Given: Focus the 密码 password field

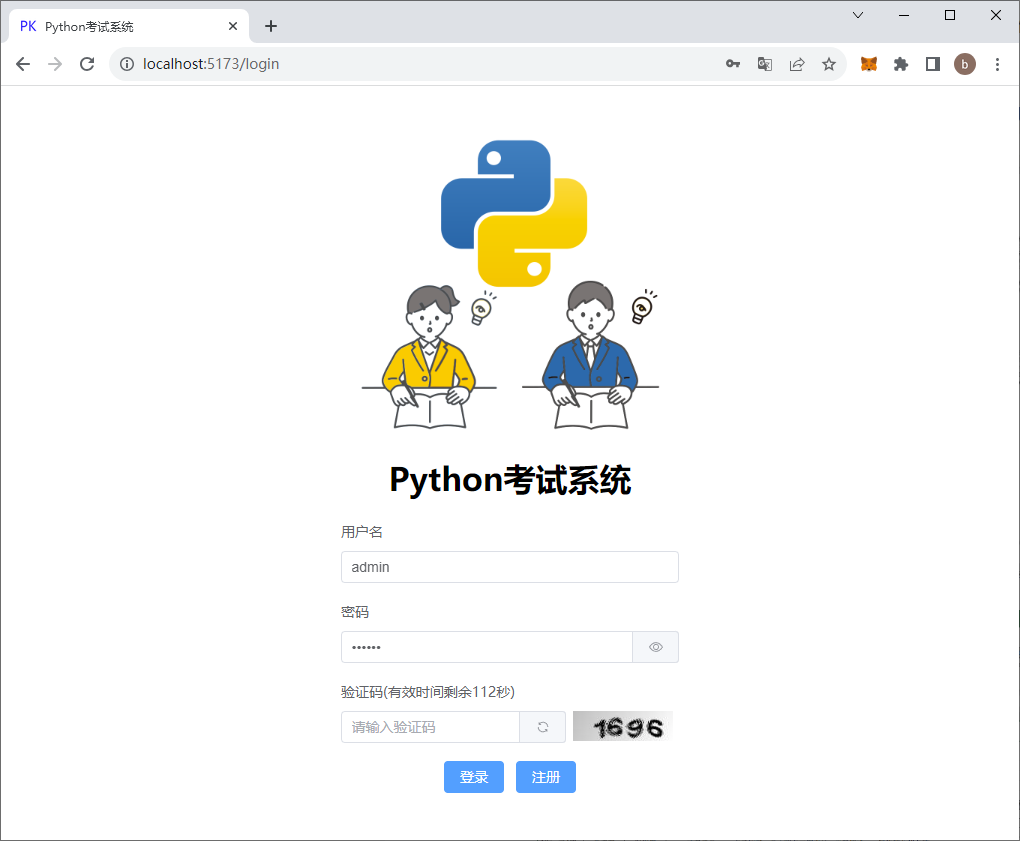Looking at the screenshot, I should pos(487,647).
